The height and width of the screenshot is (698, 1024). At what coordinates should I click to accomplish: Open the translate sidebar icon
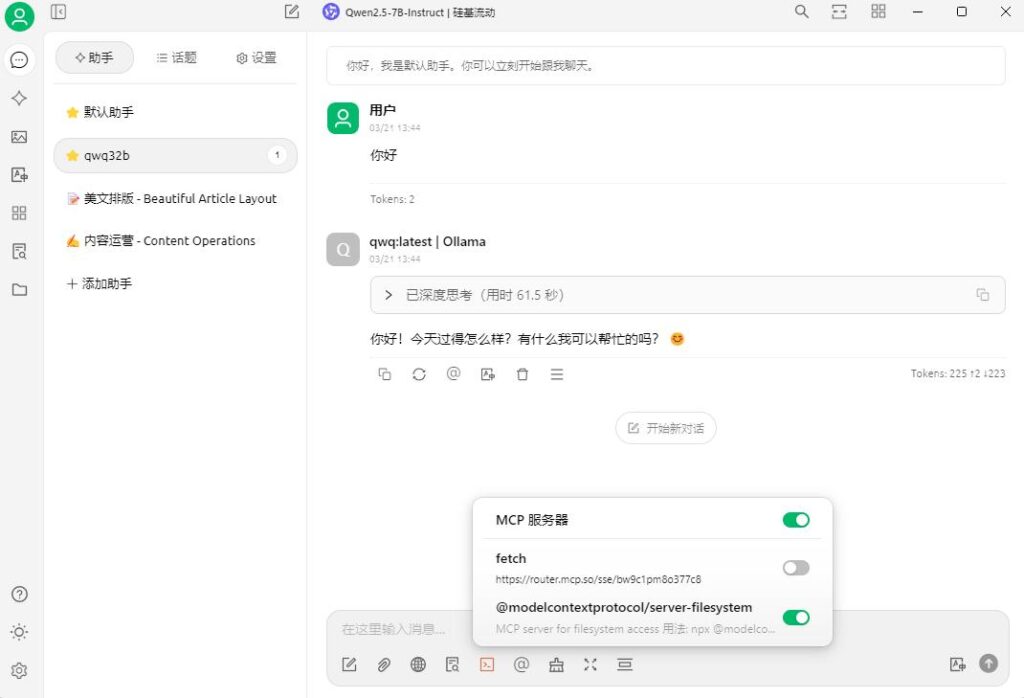click(20, 174)
